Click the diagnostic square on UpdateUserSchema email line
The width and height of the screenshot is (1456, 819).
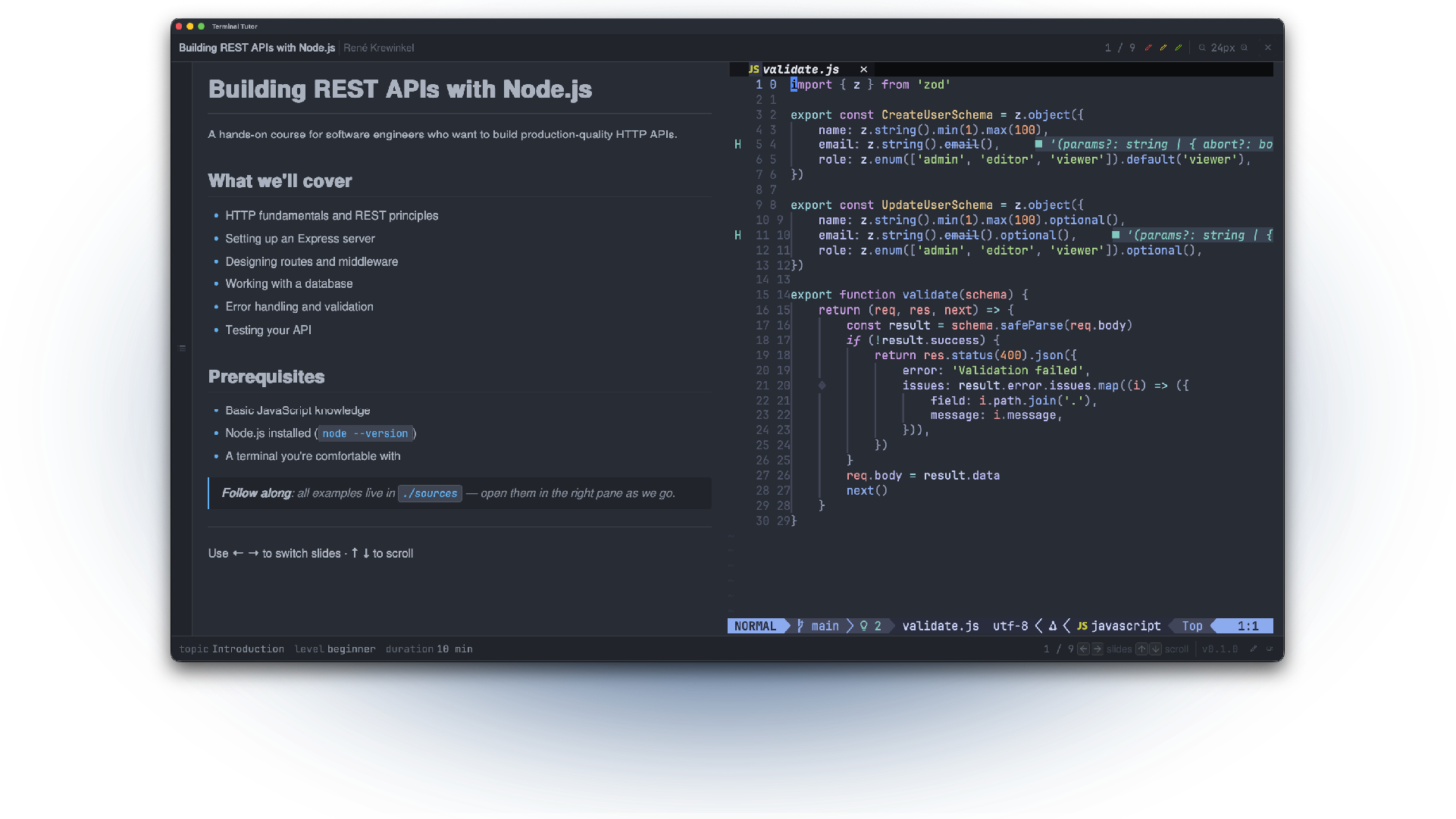[x=1116, y=235]
